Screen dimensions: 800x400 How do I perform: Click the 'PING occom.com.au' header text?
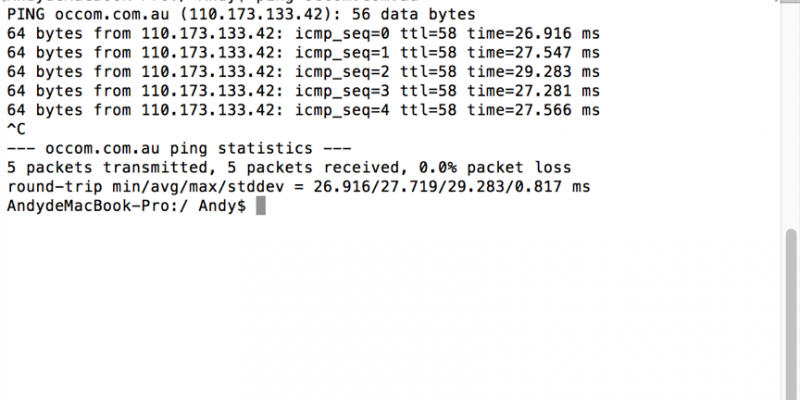coord(88,14)
